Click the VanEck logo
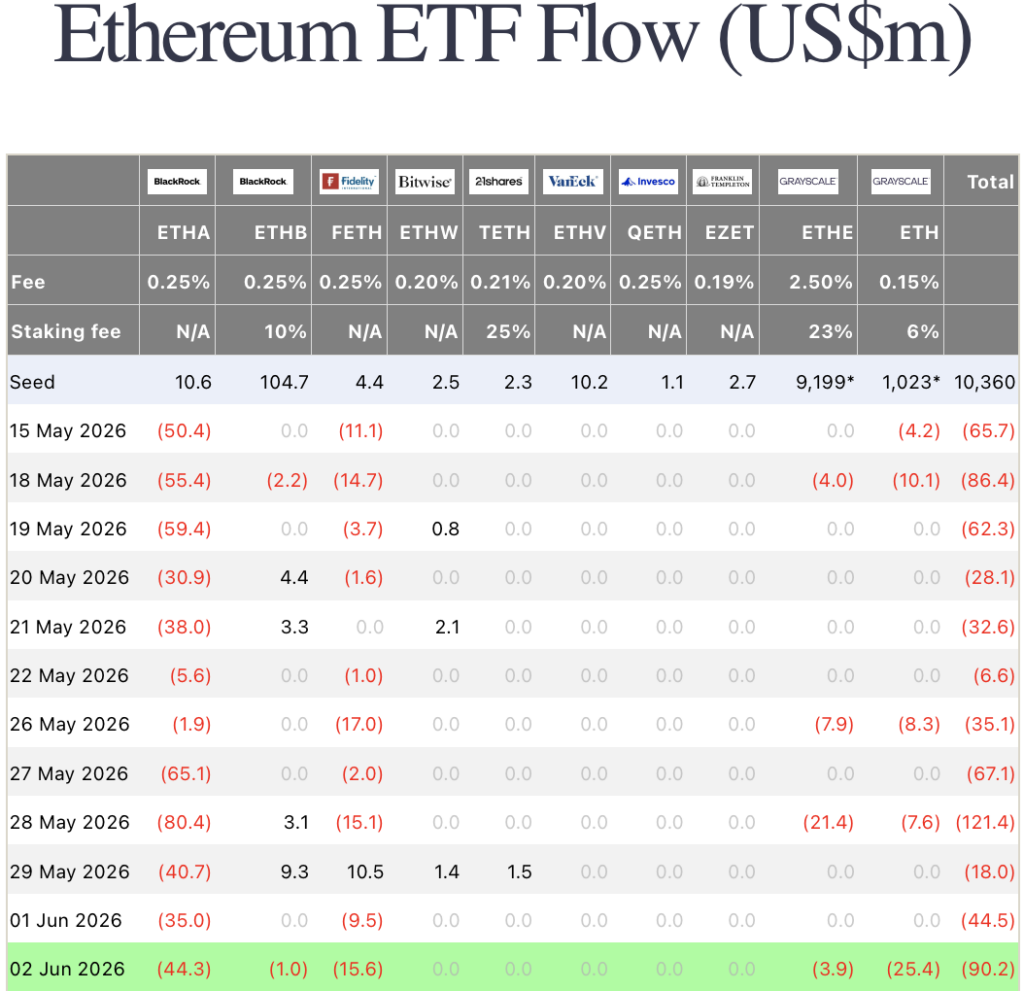This screenshot has width=1024, height=991. click(572, 182)
